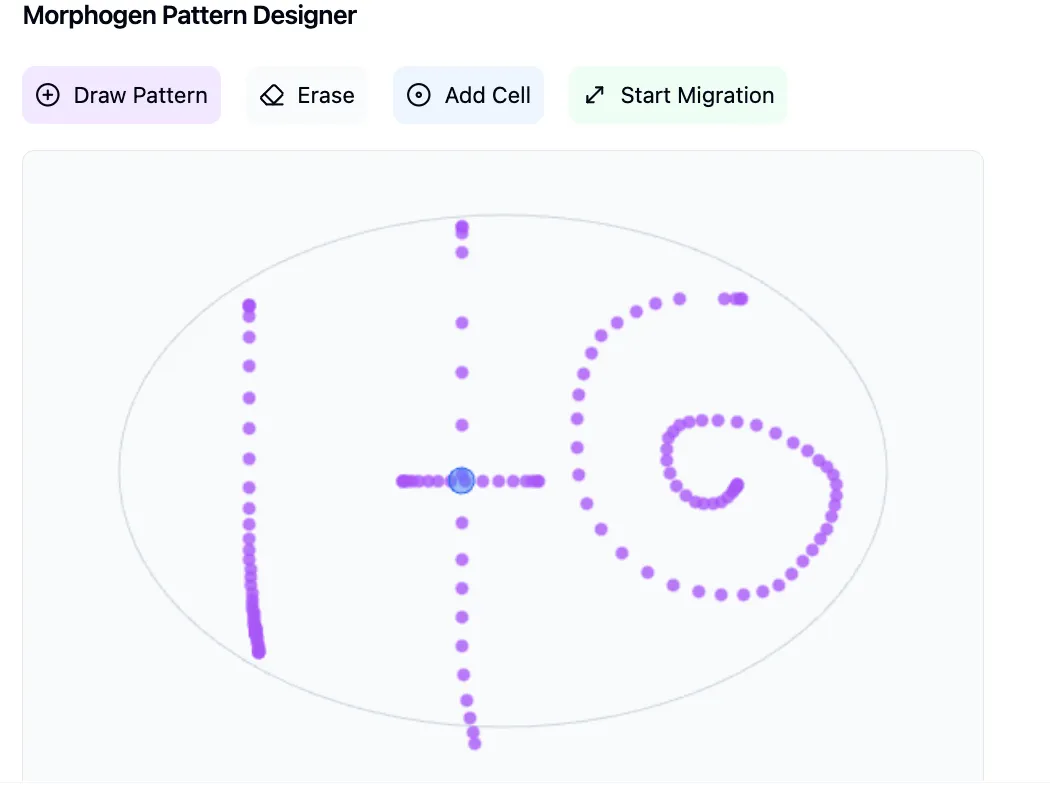
Task: Click the left end of the horizontal crossbar
Action: pos(403,481)
